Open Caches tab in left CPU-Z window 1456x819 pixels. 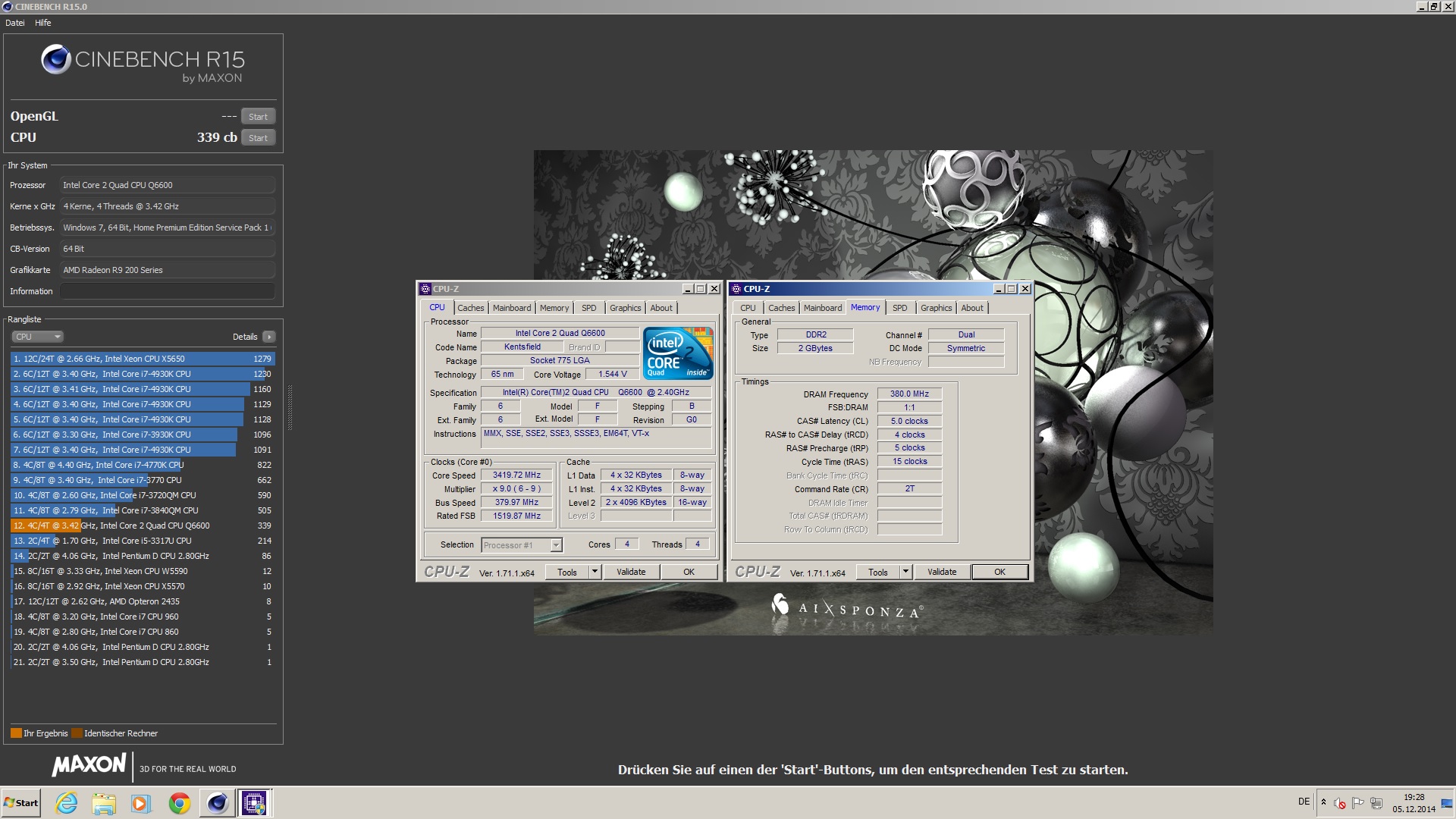click(470, 308)
